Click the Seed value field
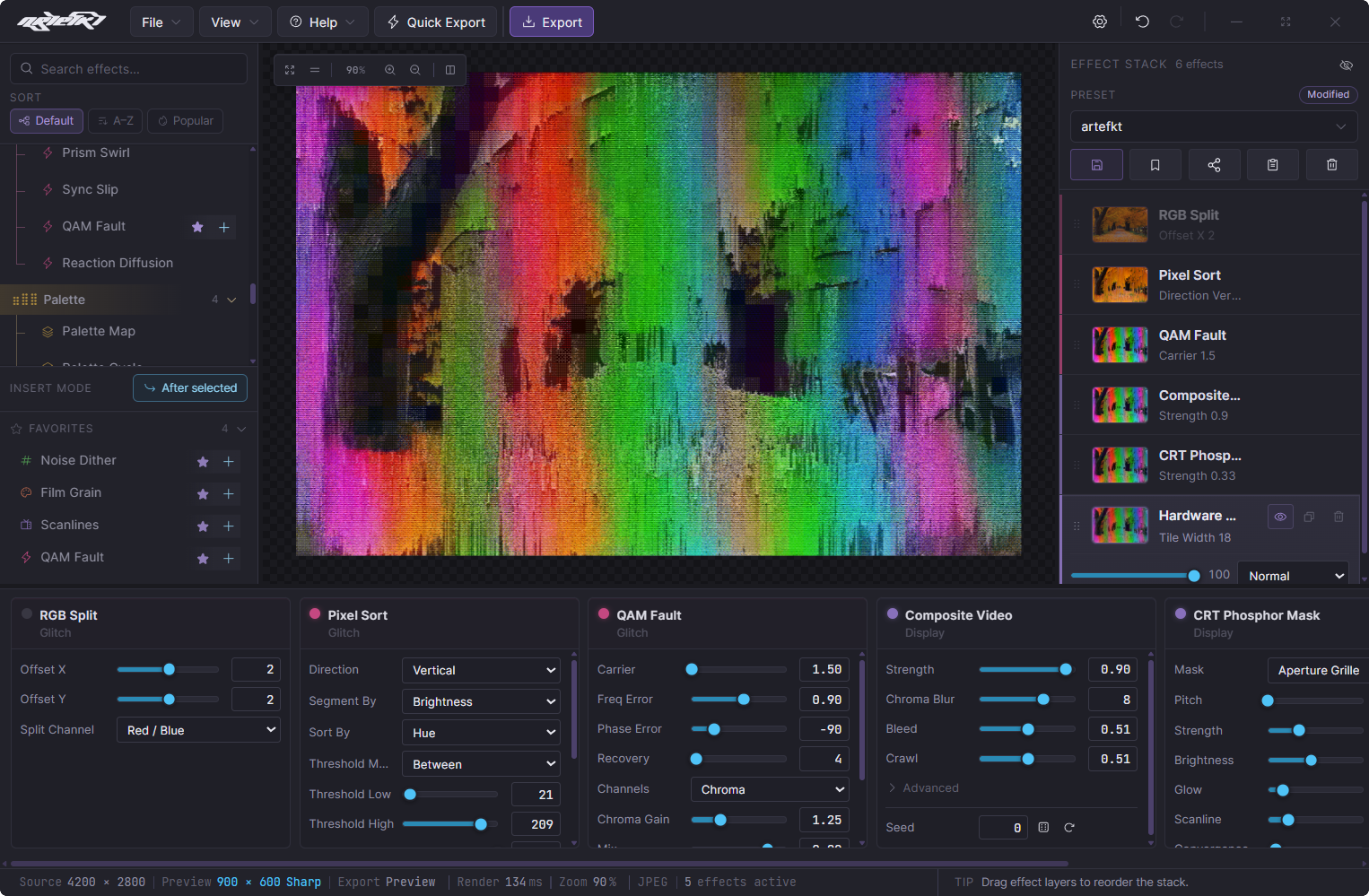 pos(1003,828)
